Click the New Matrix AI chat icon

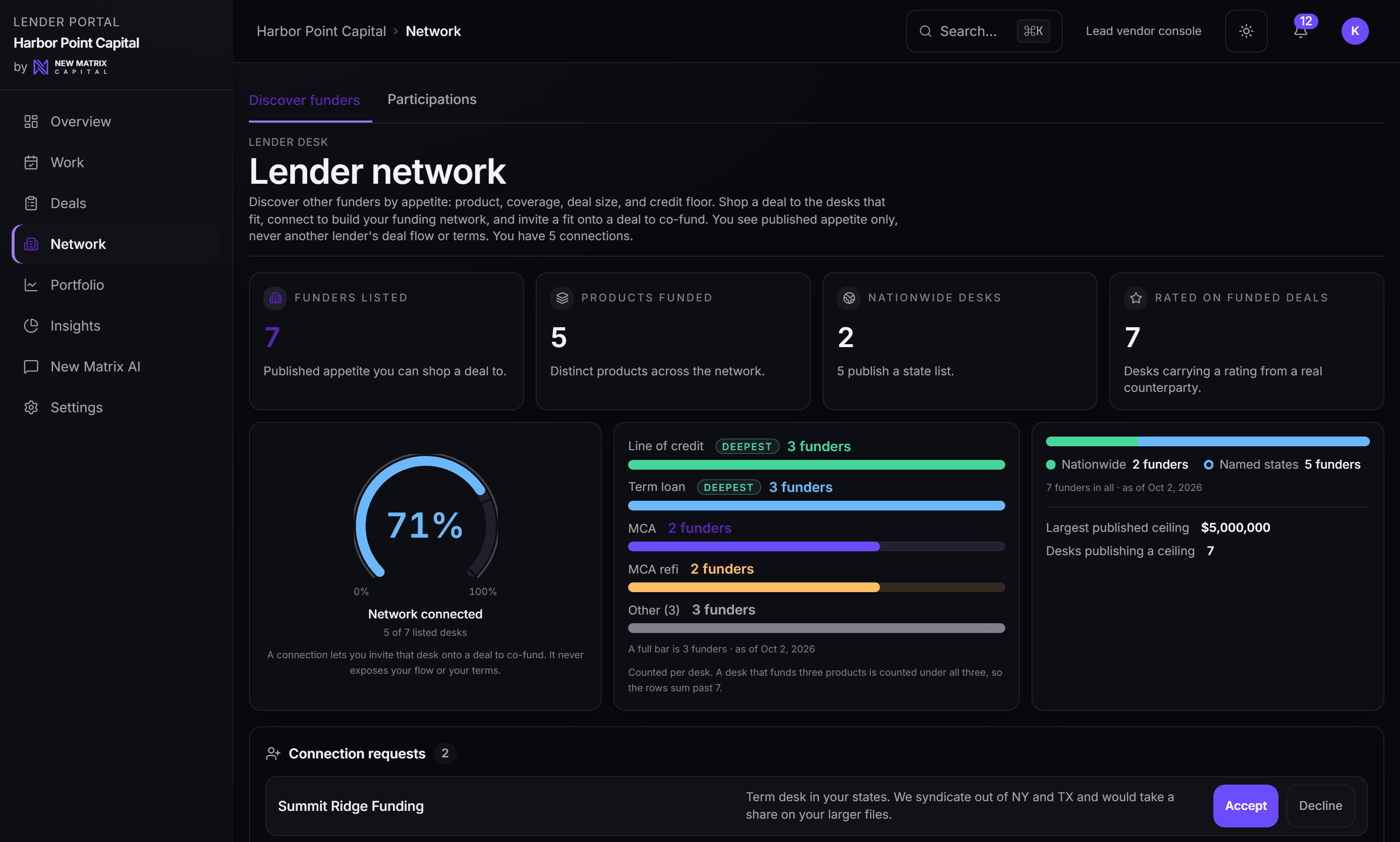click(x=31, y=367)
